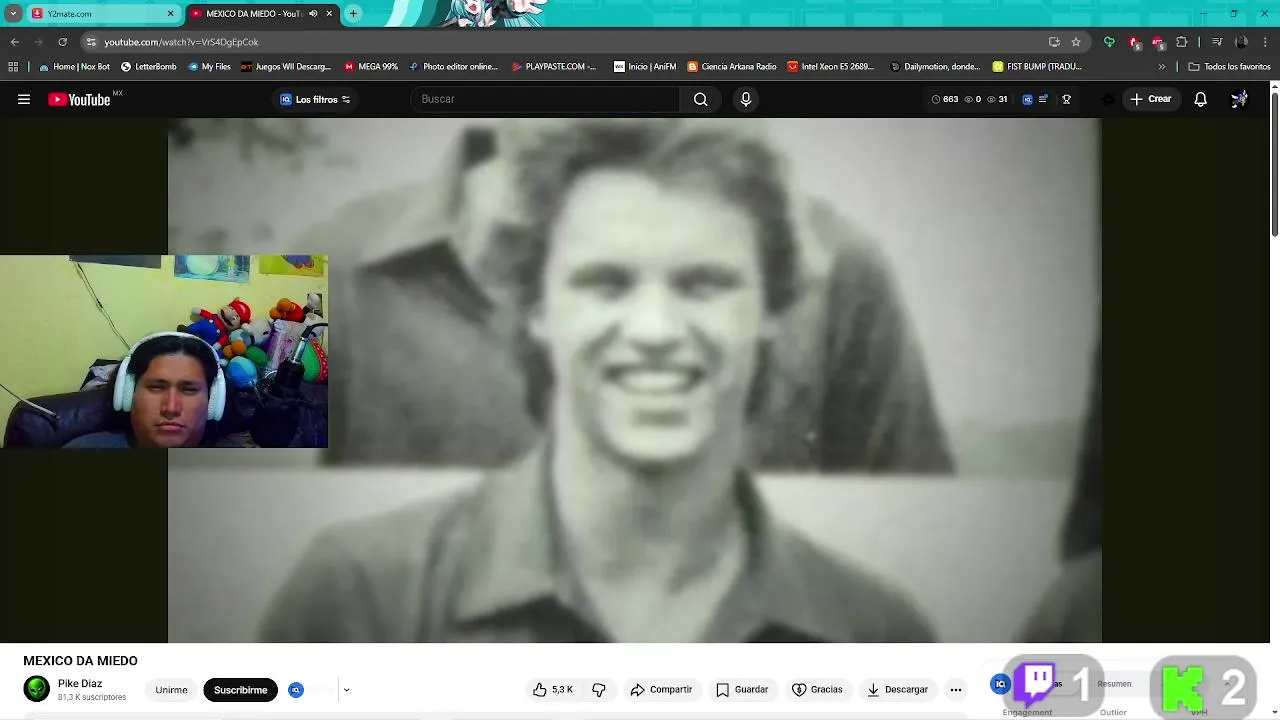Open Inicio | AniFM bookmark
The width and height of the screenshot is (1280, 720).
645,67
